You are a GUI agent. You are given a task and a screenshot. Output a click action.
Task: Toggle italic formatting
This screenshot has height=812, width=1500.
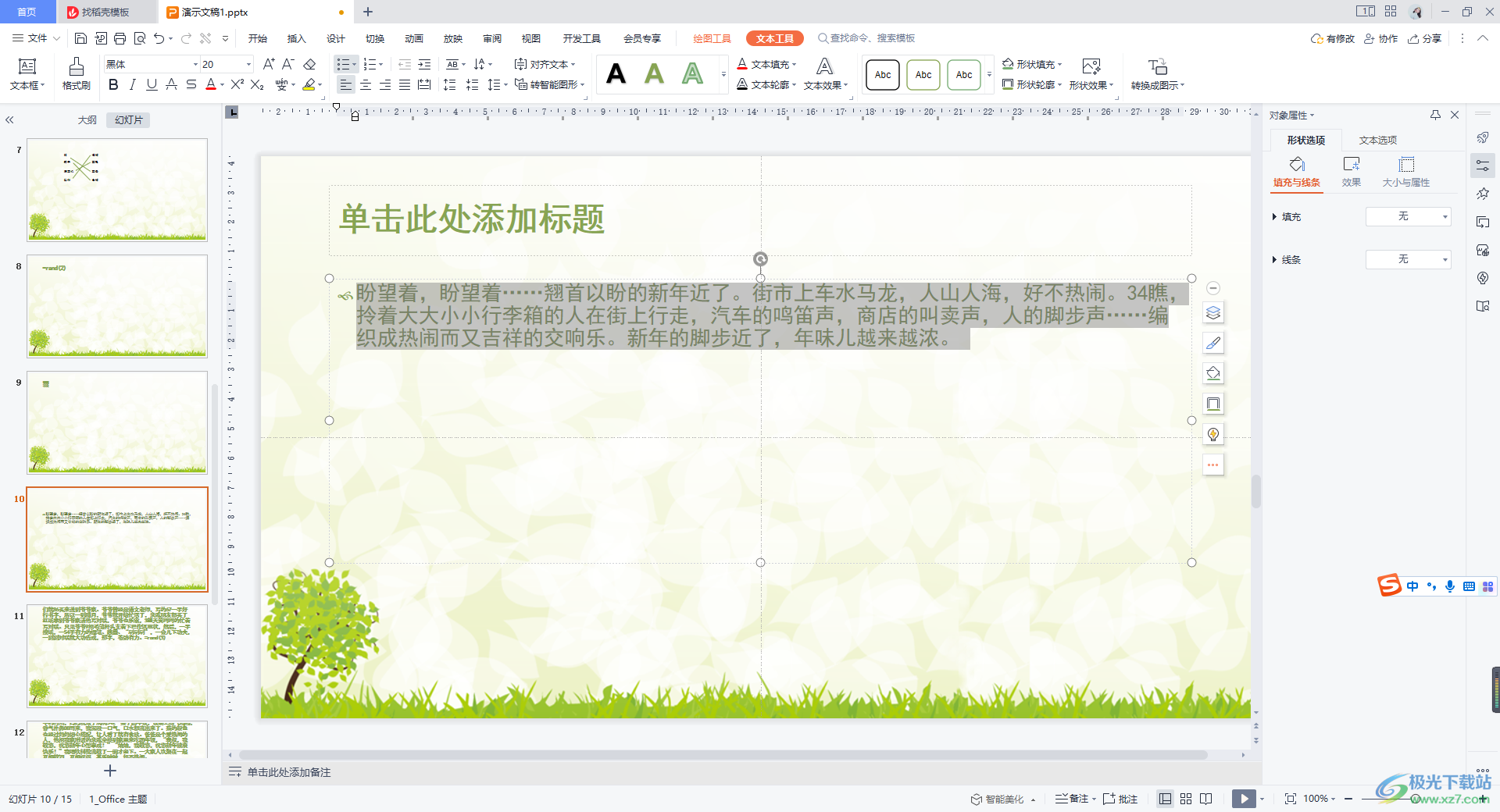tap(133, 84)
